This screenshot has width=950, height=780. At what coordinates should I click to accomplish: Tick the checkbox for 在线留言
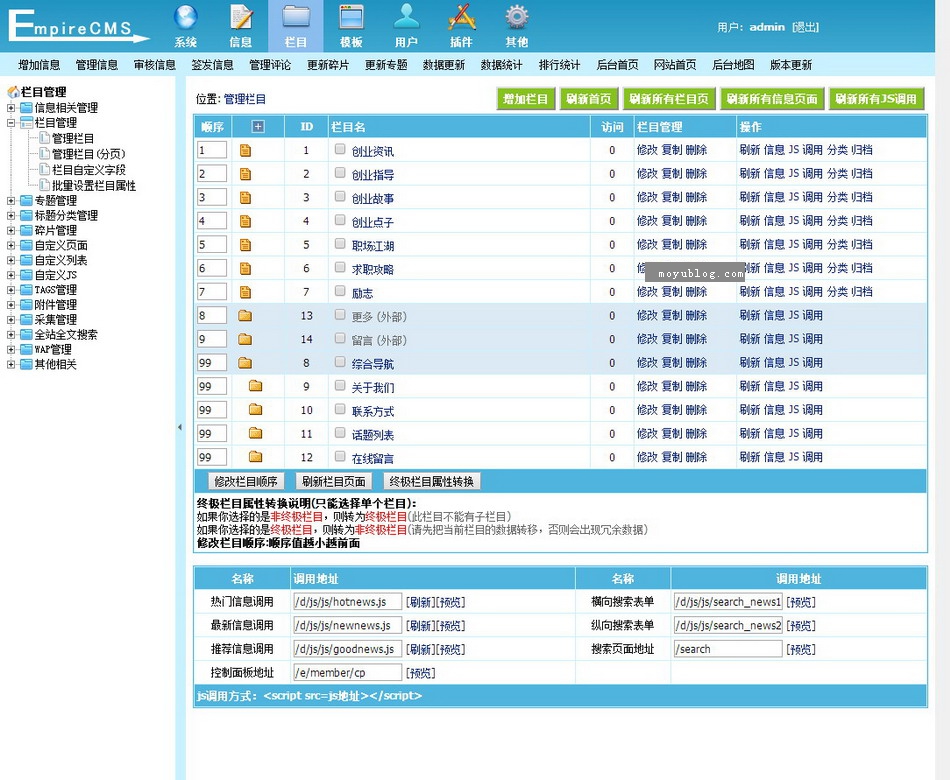(340, 456)
